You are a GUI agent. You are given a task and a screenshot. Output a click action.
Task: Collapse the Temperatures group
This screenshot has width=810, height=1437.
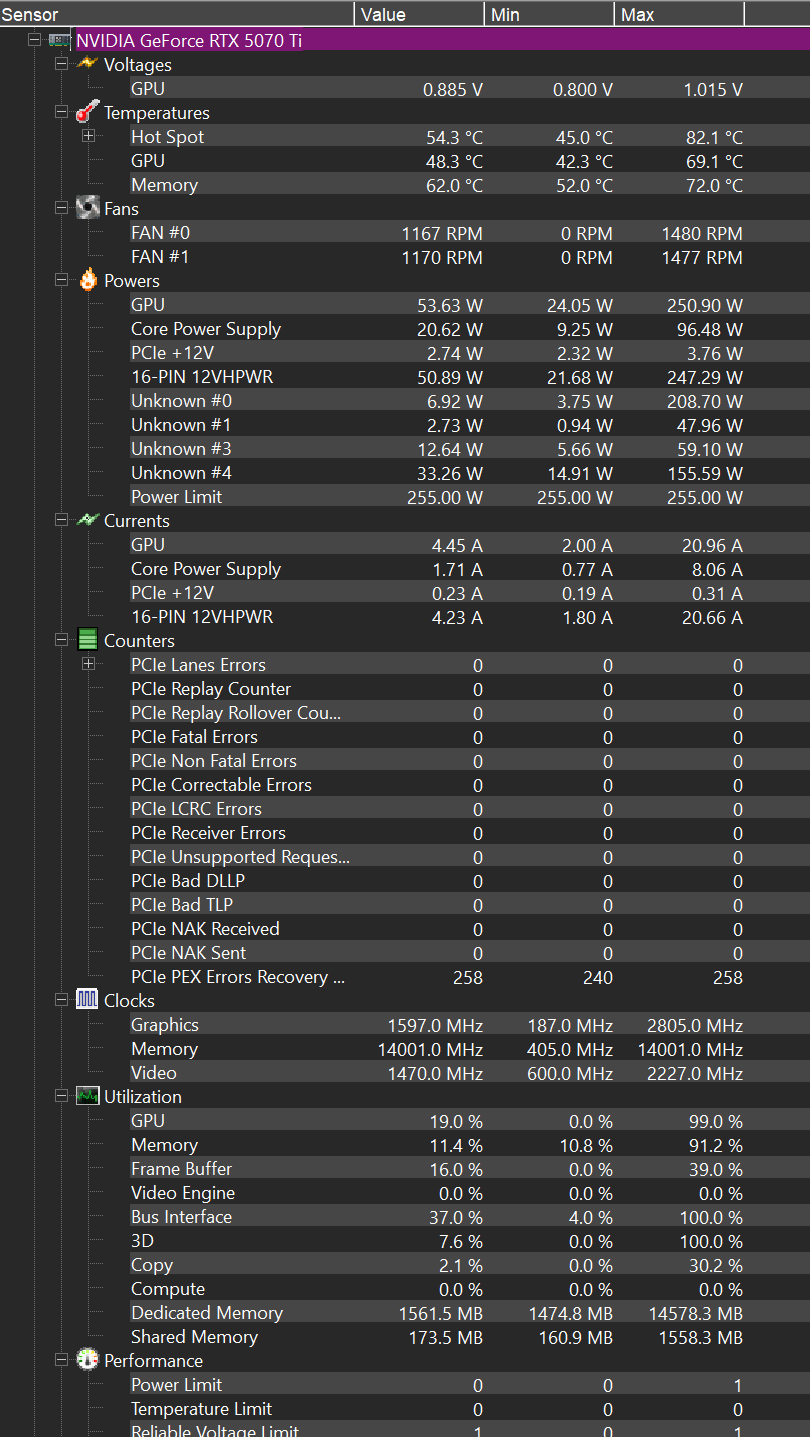62,112
